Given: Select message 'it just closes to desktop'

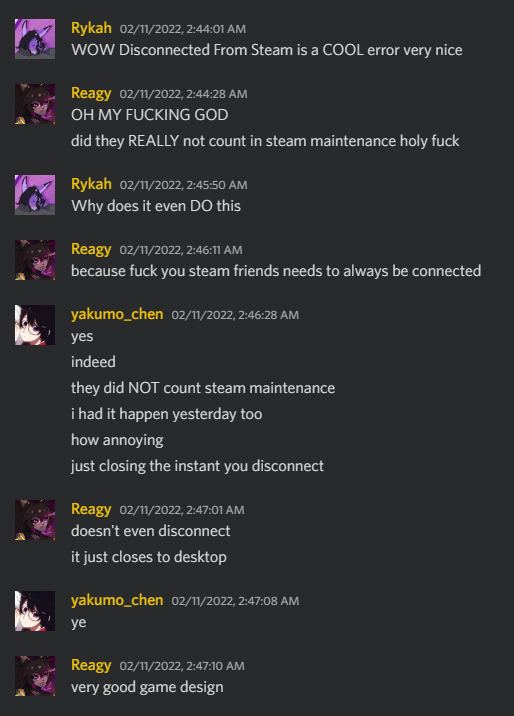Looking at the screenshot, I should tap(149, 557).
